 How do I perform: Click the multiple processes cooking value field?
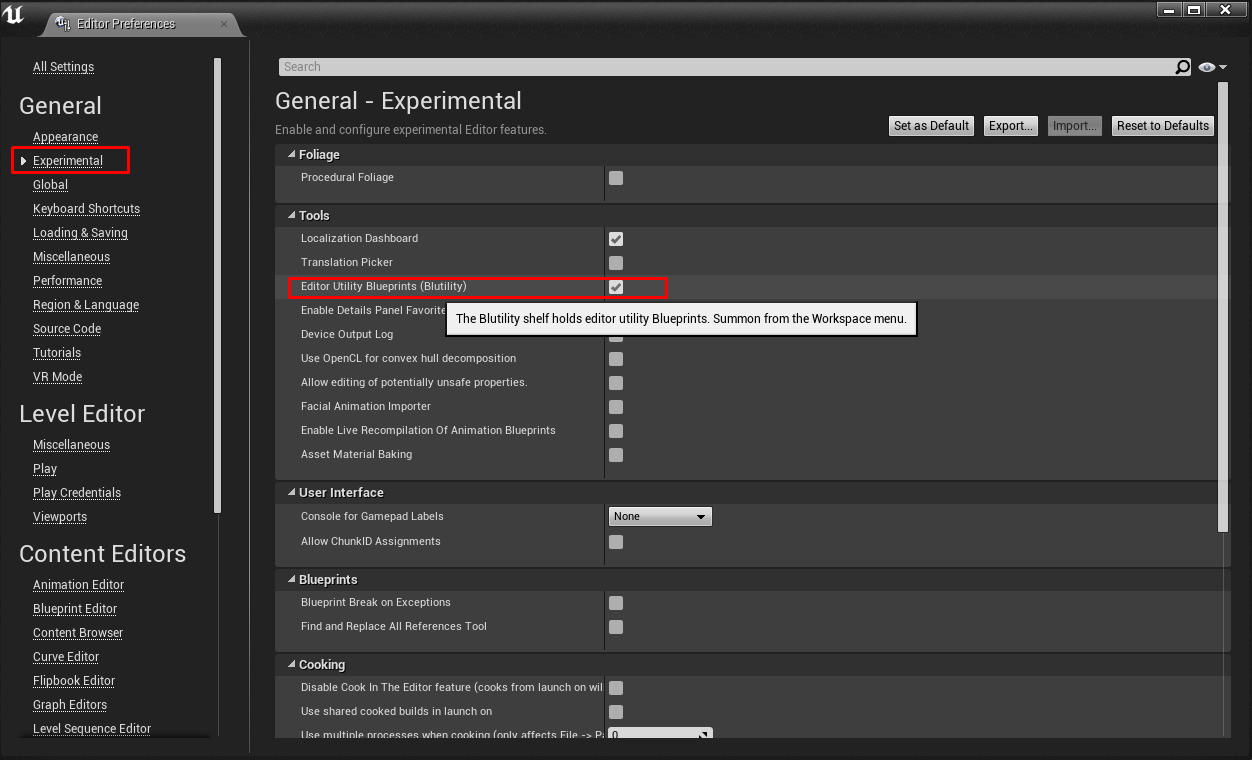click(660, 735)
